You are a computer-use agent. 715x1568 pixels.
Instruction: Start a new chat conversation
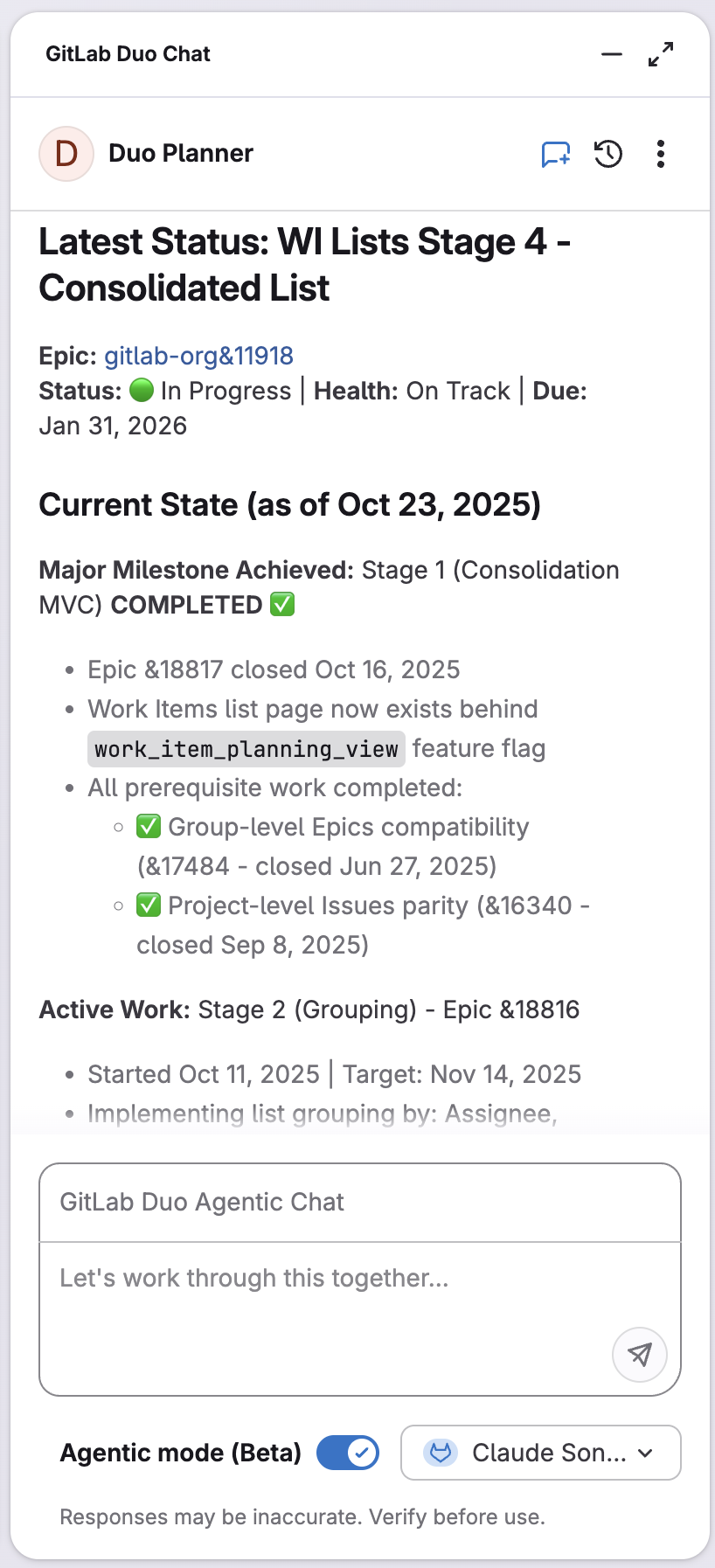pyautogui.click(x=555, y=153)
